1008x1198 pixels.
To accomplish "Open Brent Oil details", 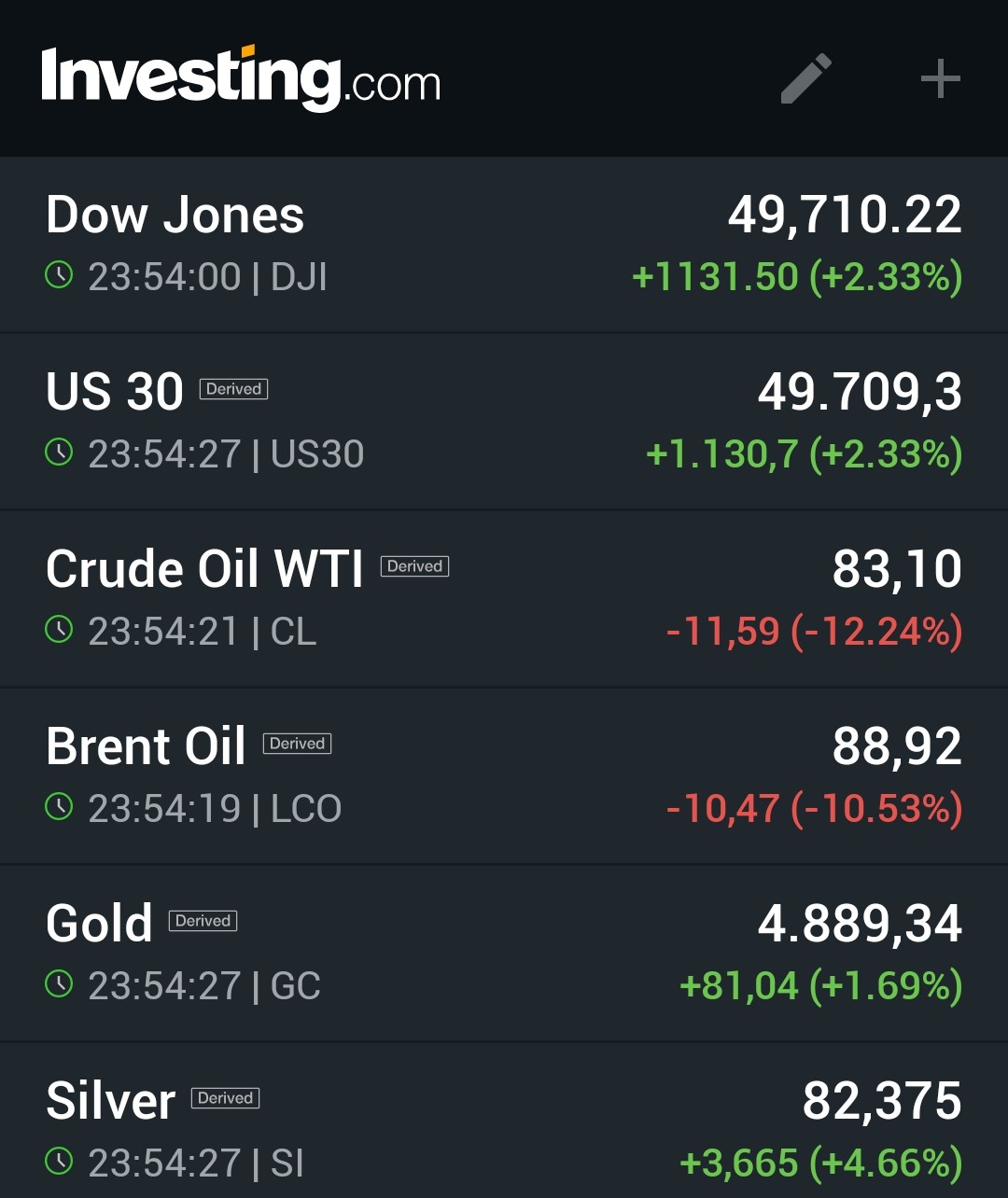I will pyautogui.click(x=147, y=746).
